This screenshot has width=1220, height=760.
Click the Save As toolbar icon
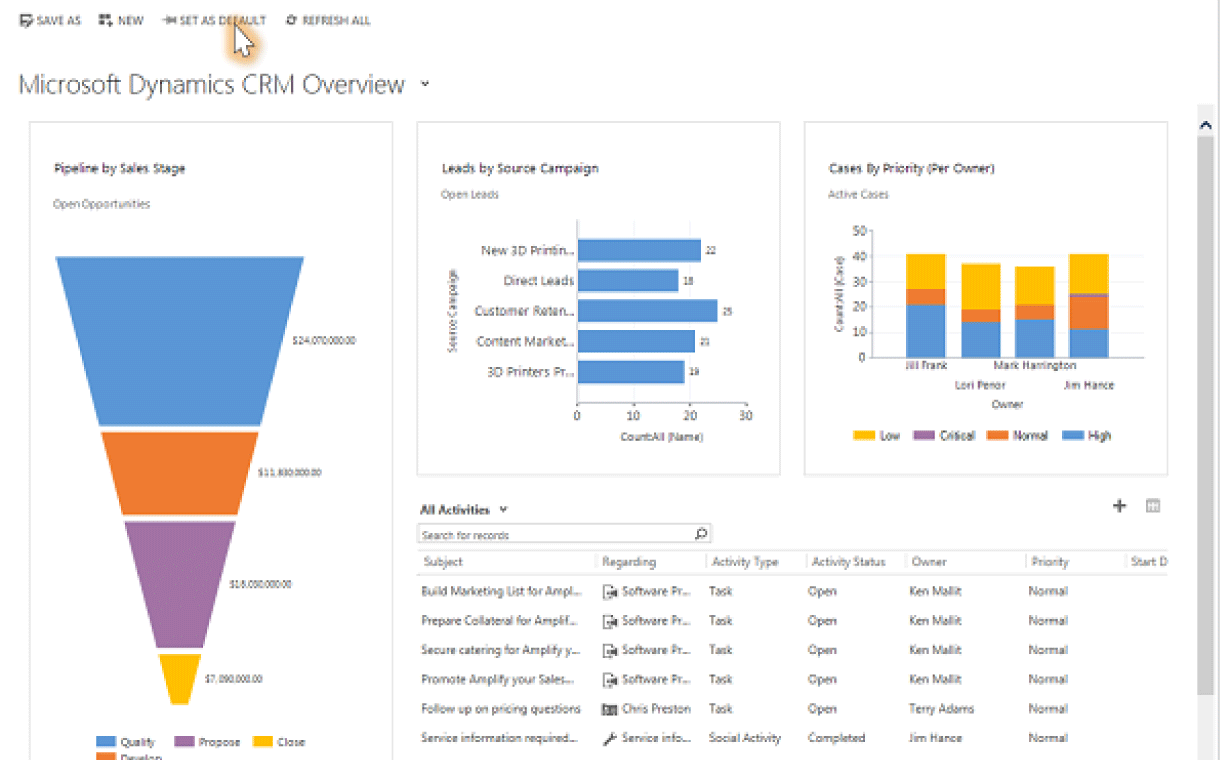click(x=27, y=20)
